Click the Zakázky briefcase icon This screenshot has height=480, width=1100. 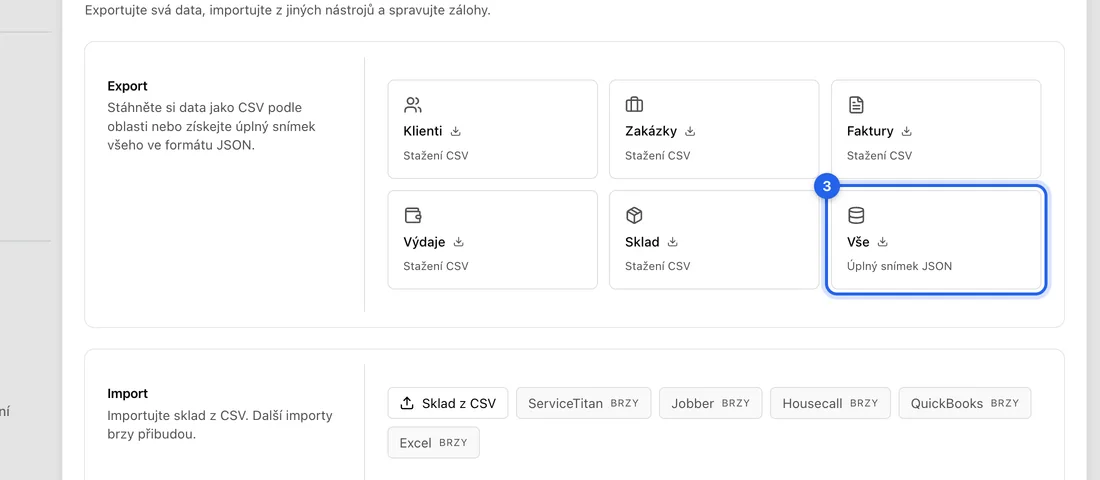[x=634, y=105]
